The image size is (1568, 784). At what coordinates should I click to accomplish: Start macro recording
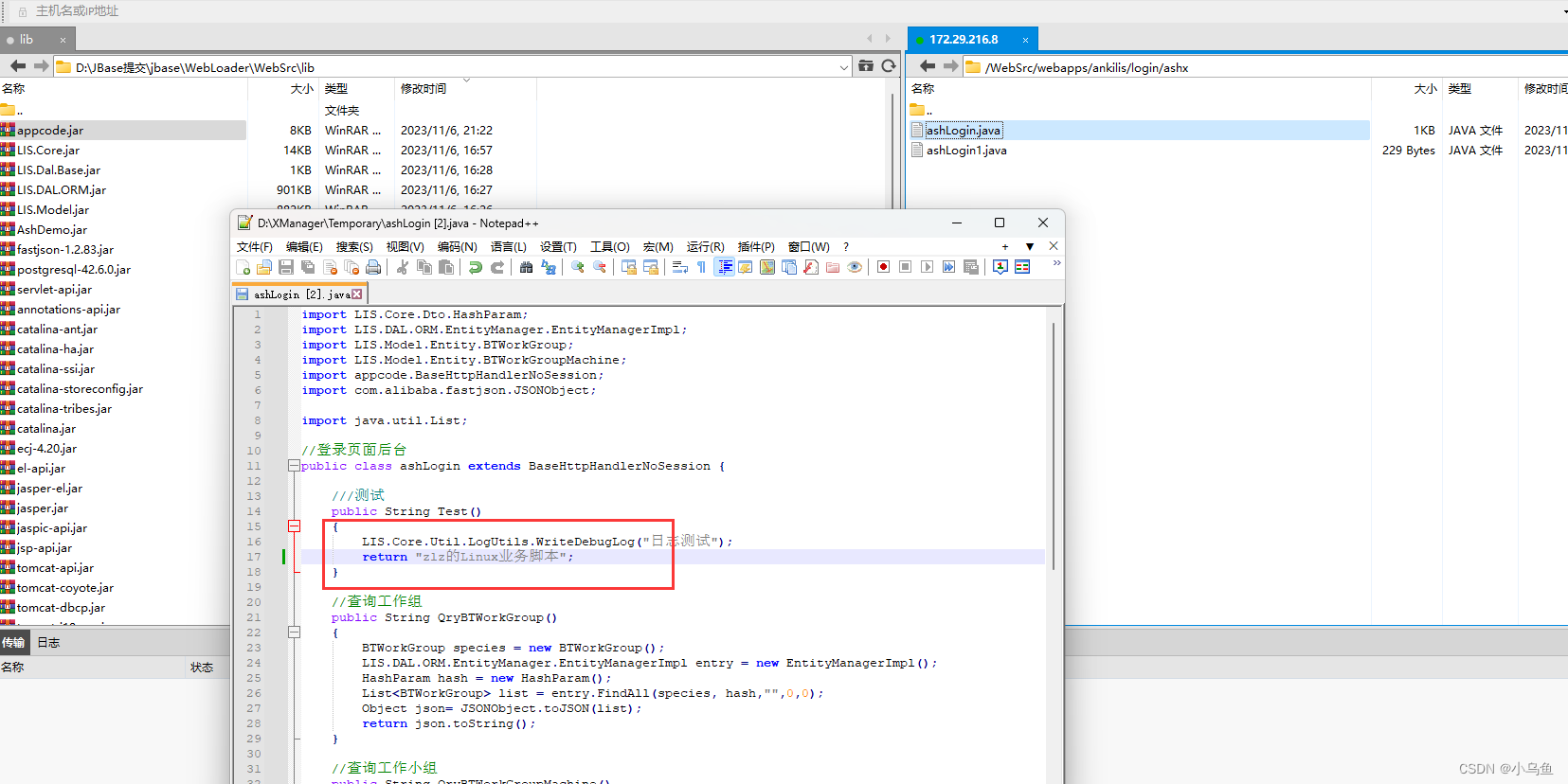pyautogui.click(x=883, y=268)
